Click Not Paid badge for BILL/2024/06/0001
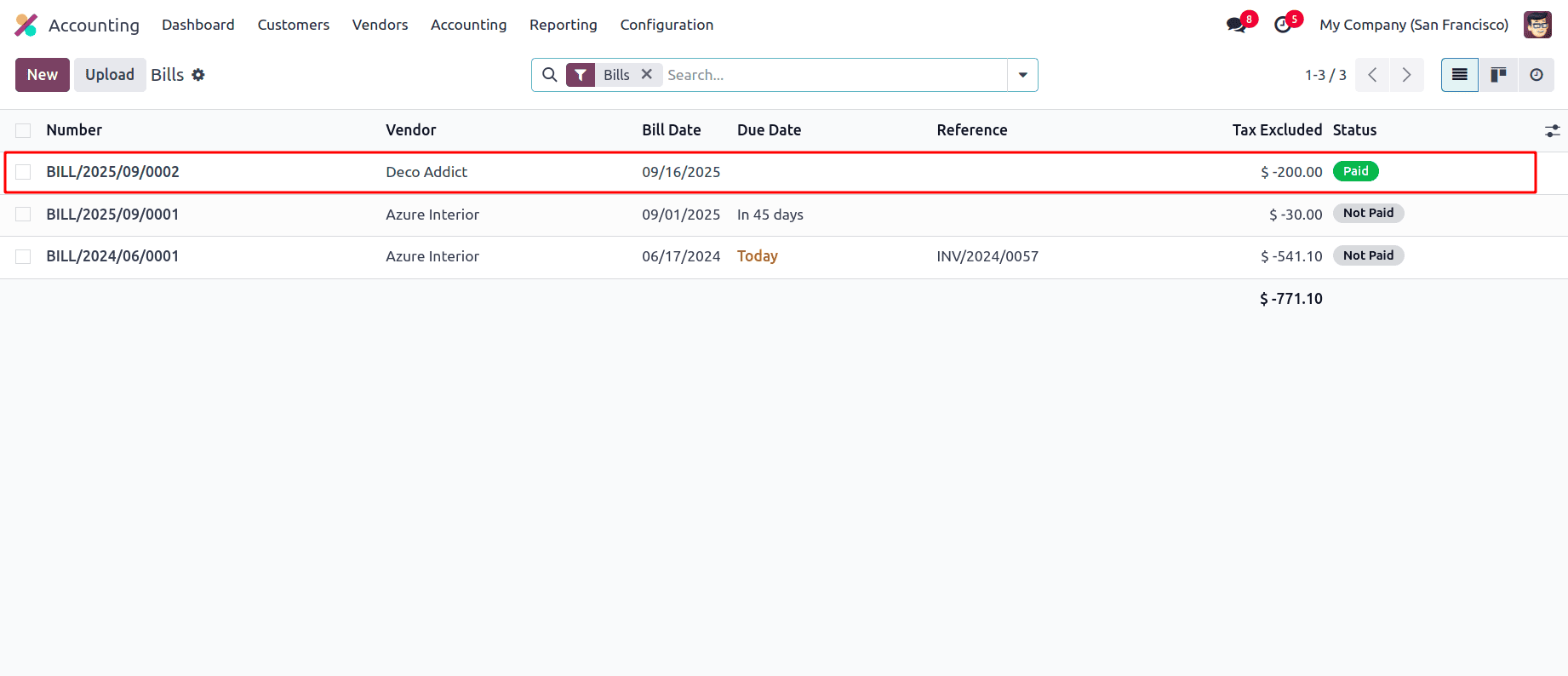Viewport: 1568px width, 676px height. point(1369,255)
